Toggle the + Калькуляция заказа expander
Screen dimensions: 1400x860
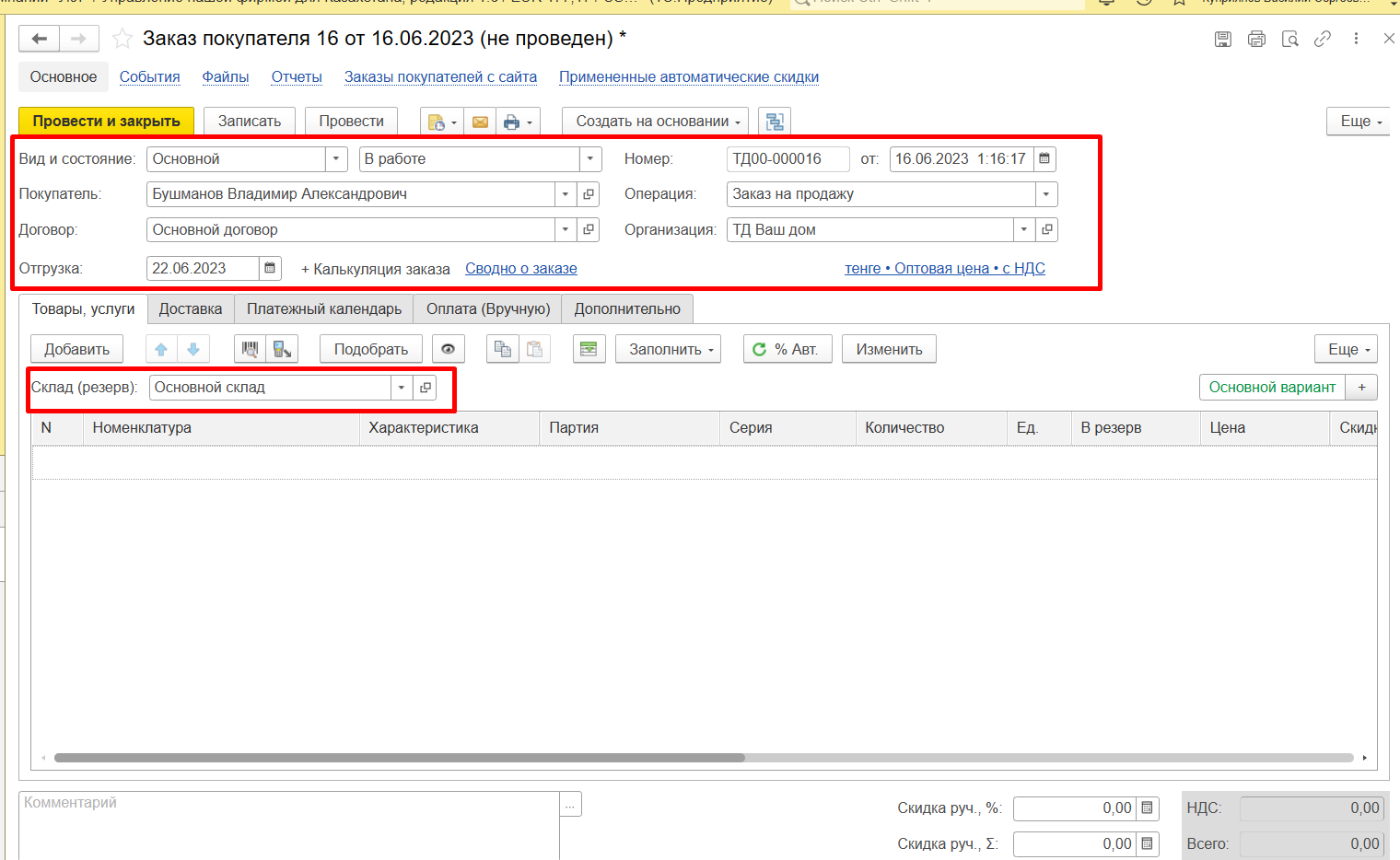(x=376, y=269)
